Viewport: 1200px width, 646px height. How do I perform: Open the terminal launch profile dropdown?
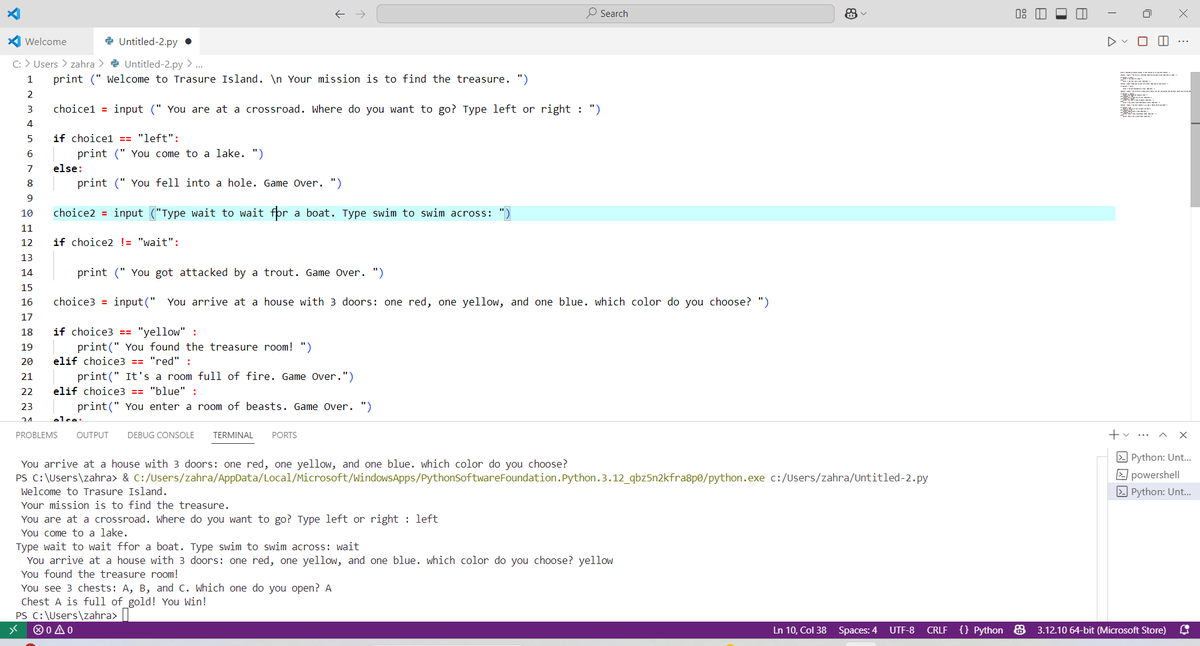pos(1128,435)
